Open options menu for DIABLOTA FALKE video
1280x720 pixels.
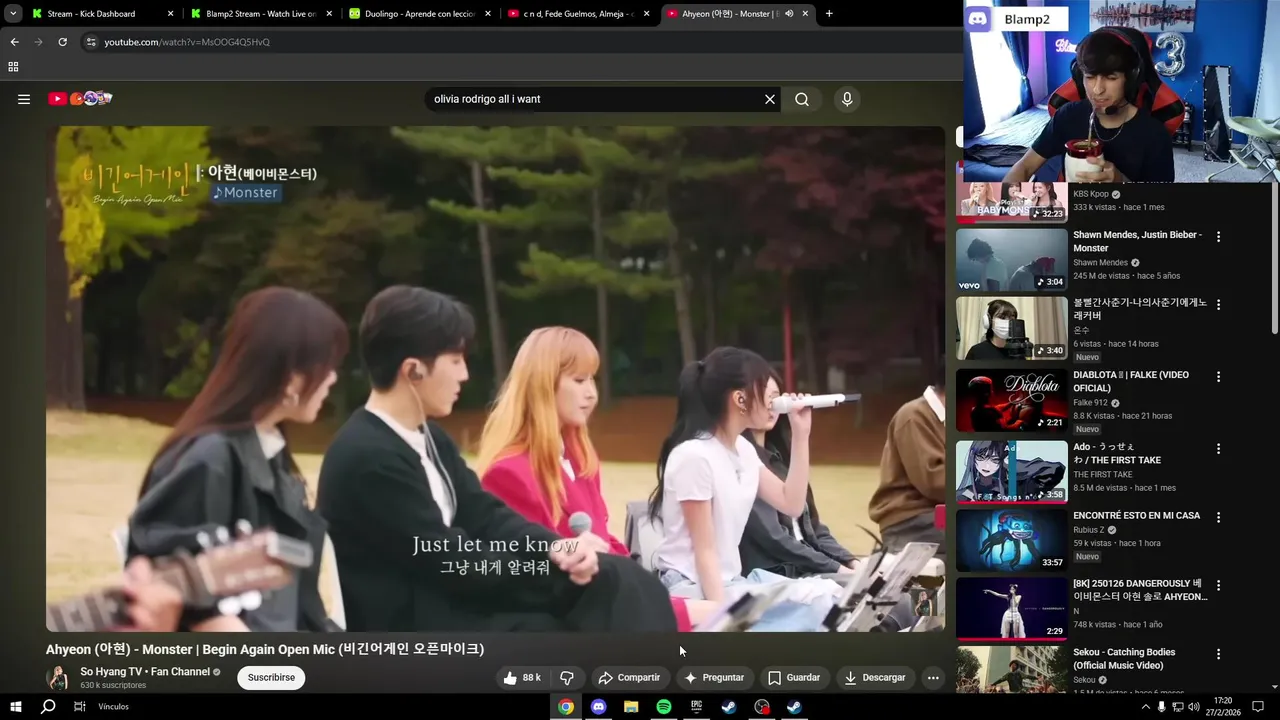pyautogui.click(x=1218, y=377)
